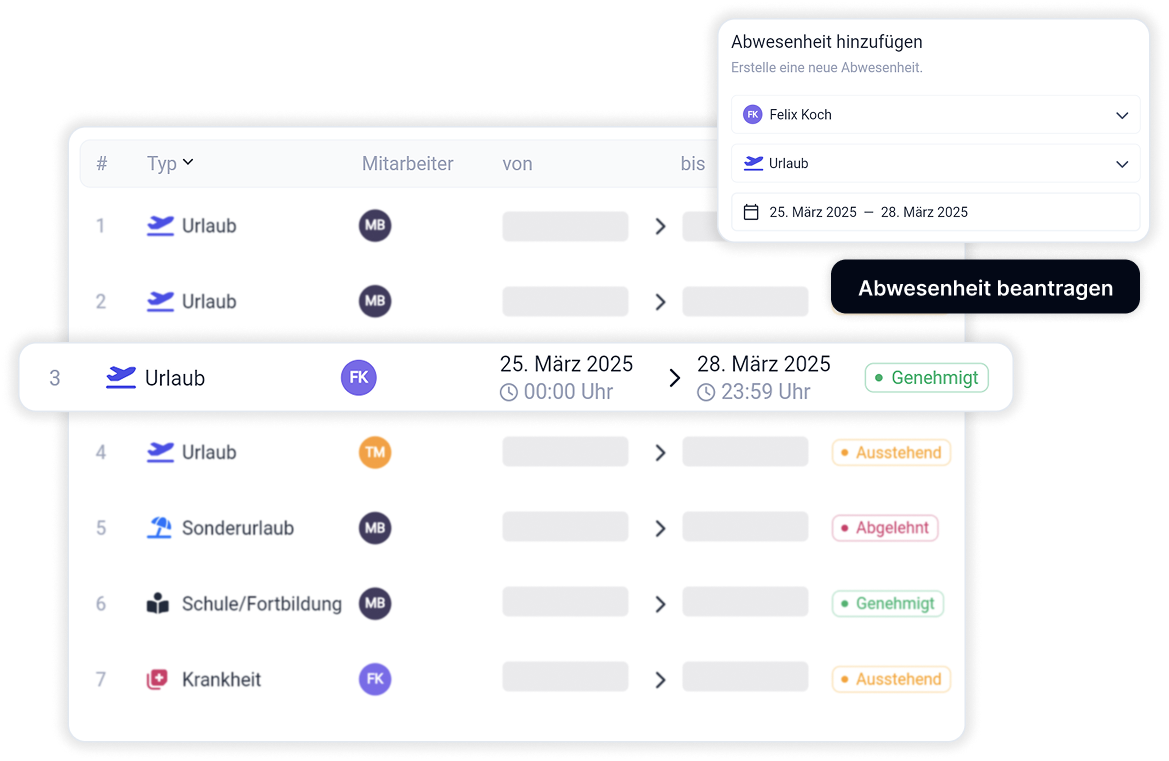Click the orange TM employee avatar
Viewport: 1169px width, 761px height.
375,453
